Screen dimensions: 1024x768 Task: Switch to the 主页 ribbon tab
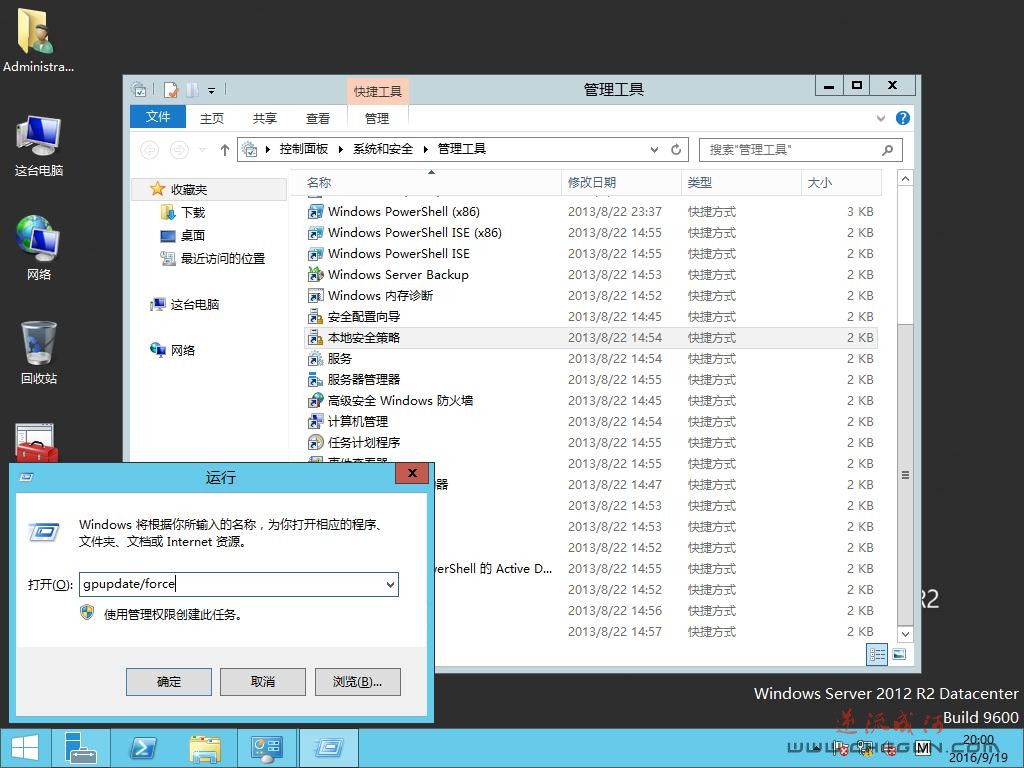[212, 118]
